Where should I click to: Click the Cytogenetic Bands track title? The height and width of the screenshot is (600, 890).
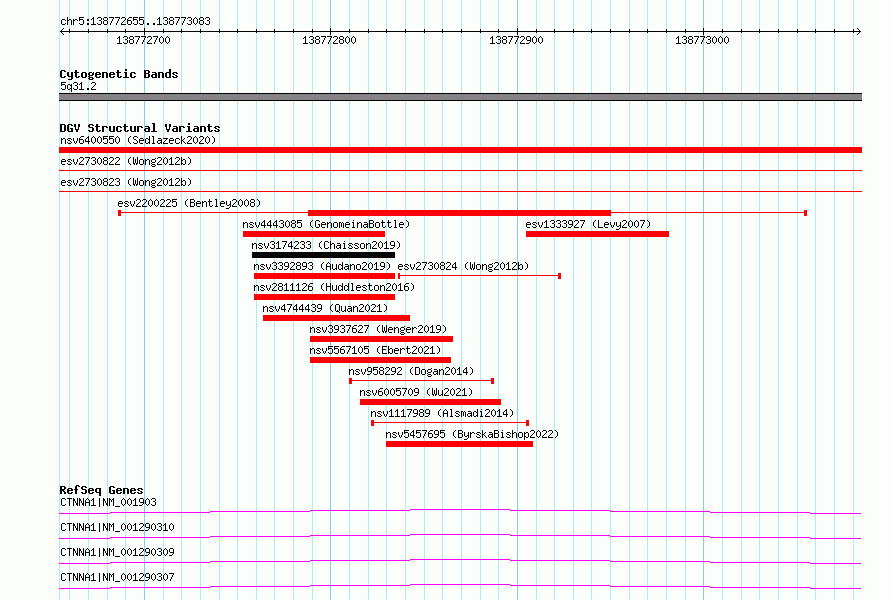(119, 74)
